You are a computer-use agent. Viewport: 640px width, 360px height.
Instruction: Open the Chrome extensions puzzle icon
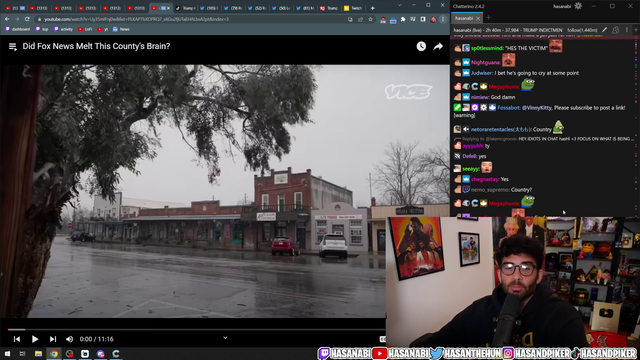click(403, 19)
